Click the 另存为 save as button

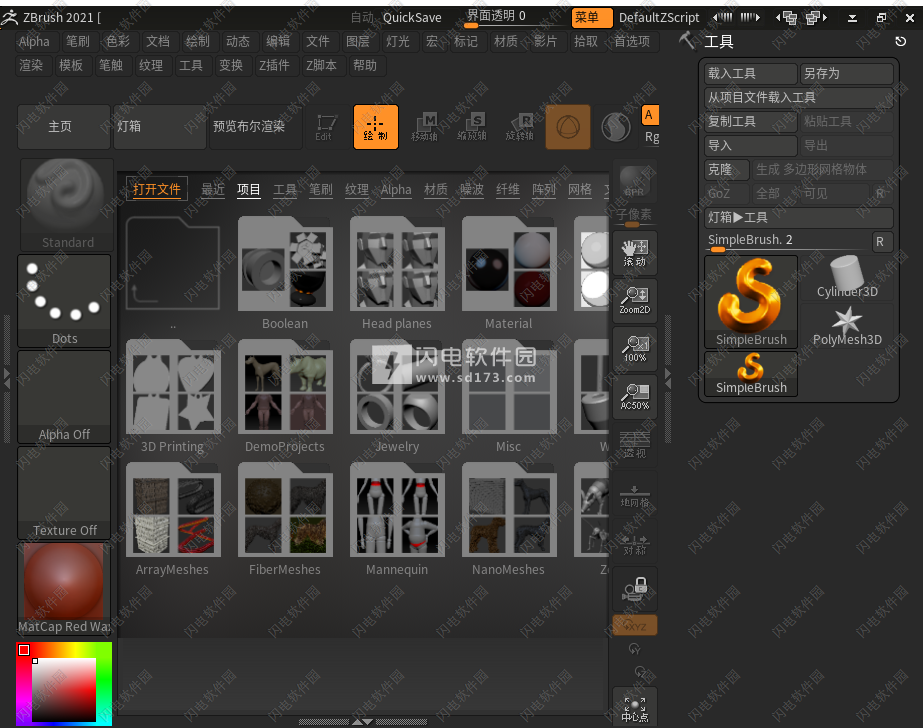tap(847, 74)
